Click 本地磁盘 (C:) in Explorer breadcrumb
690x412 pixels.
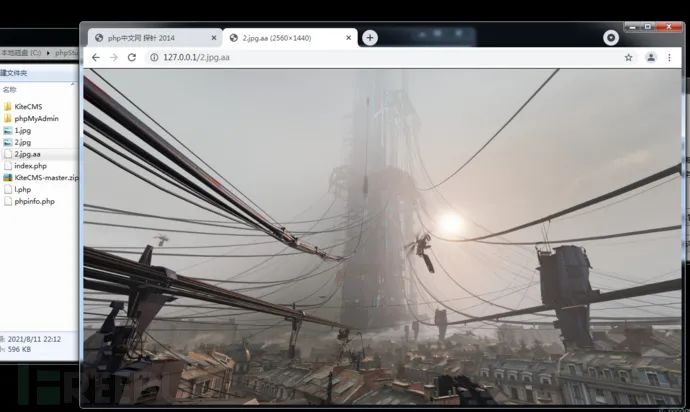tap(21, 53)
